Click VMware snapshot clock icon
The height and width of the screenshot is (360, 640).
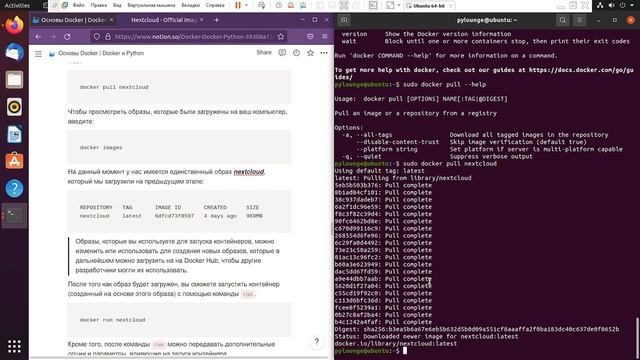(x=278, y=5)
